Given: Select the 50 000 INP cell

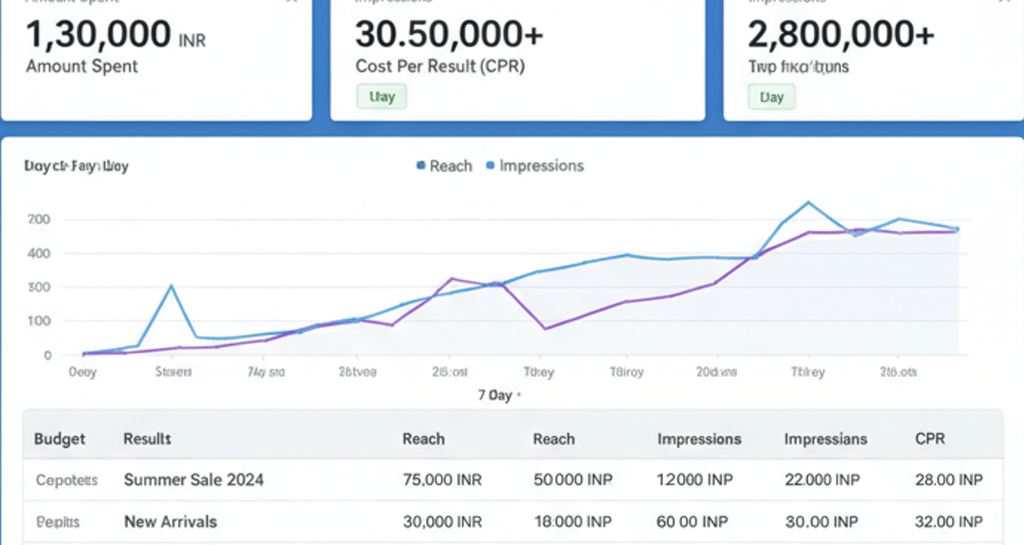Looking at the screenshot, I should [573, 480].
